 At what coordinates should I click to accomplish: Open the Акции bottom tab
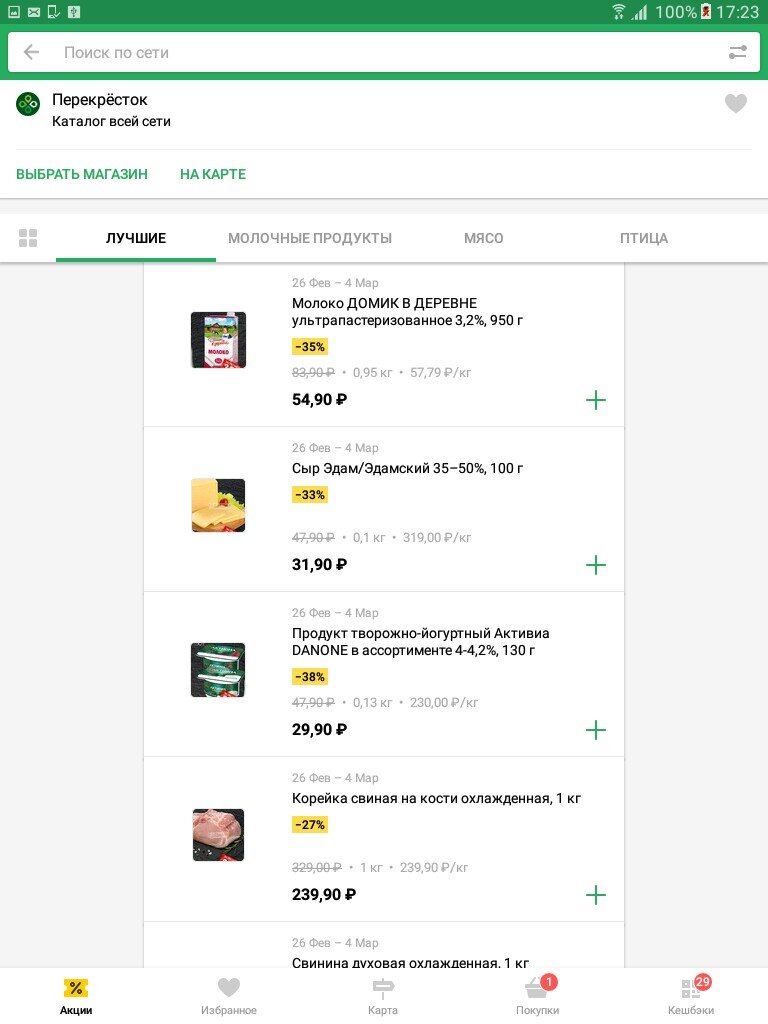tap(76, 997)
